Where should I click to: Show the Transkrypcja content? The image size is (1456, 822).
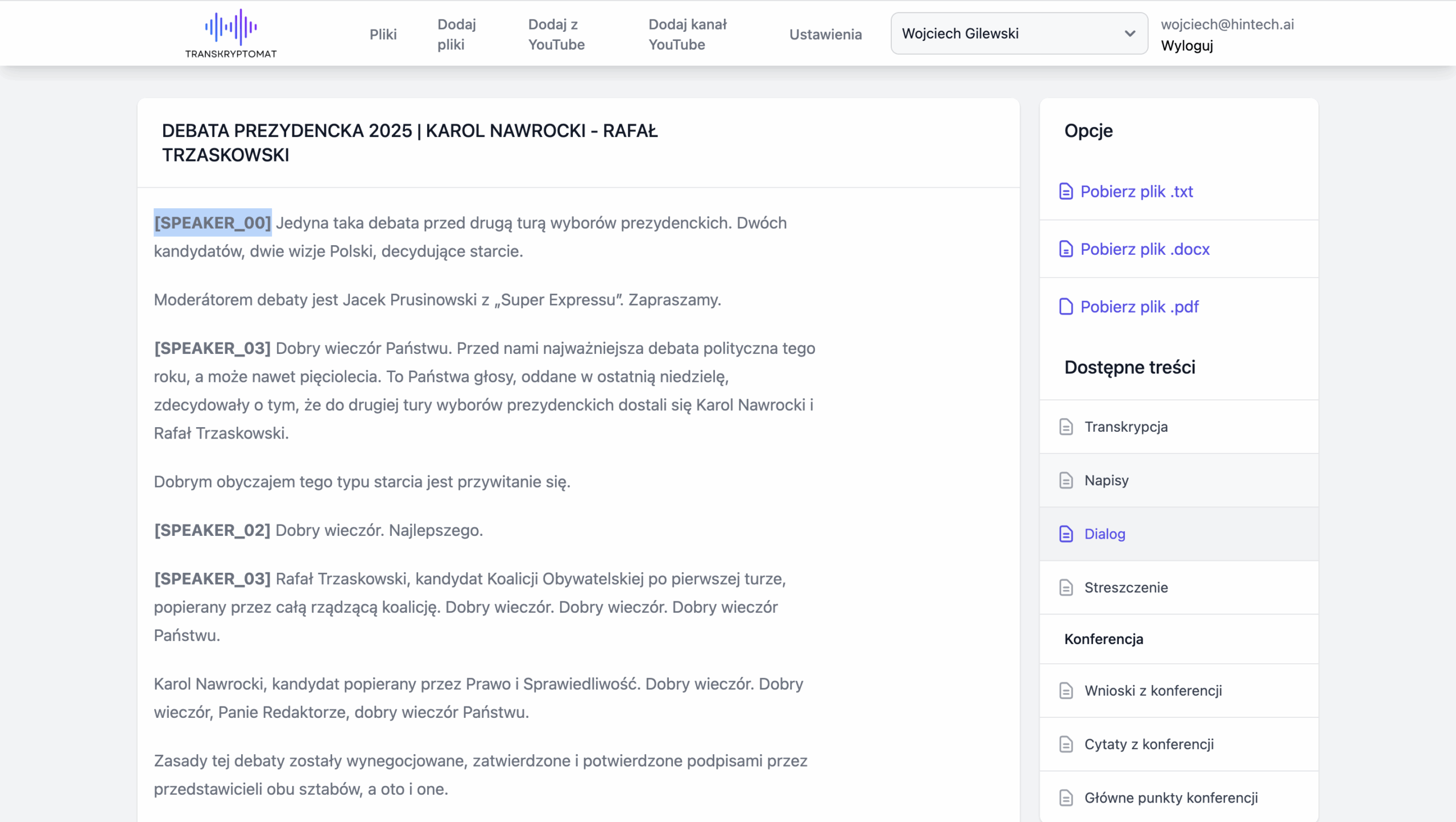coord(1178,427)
